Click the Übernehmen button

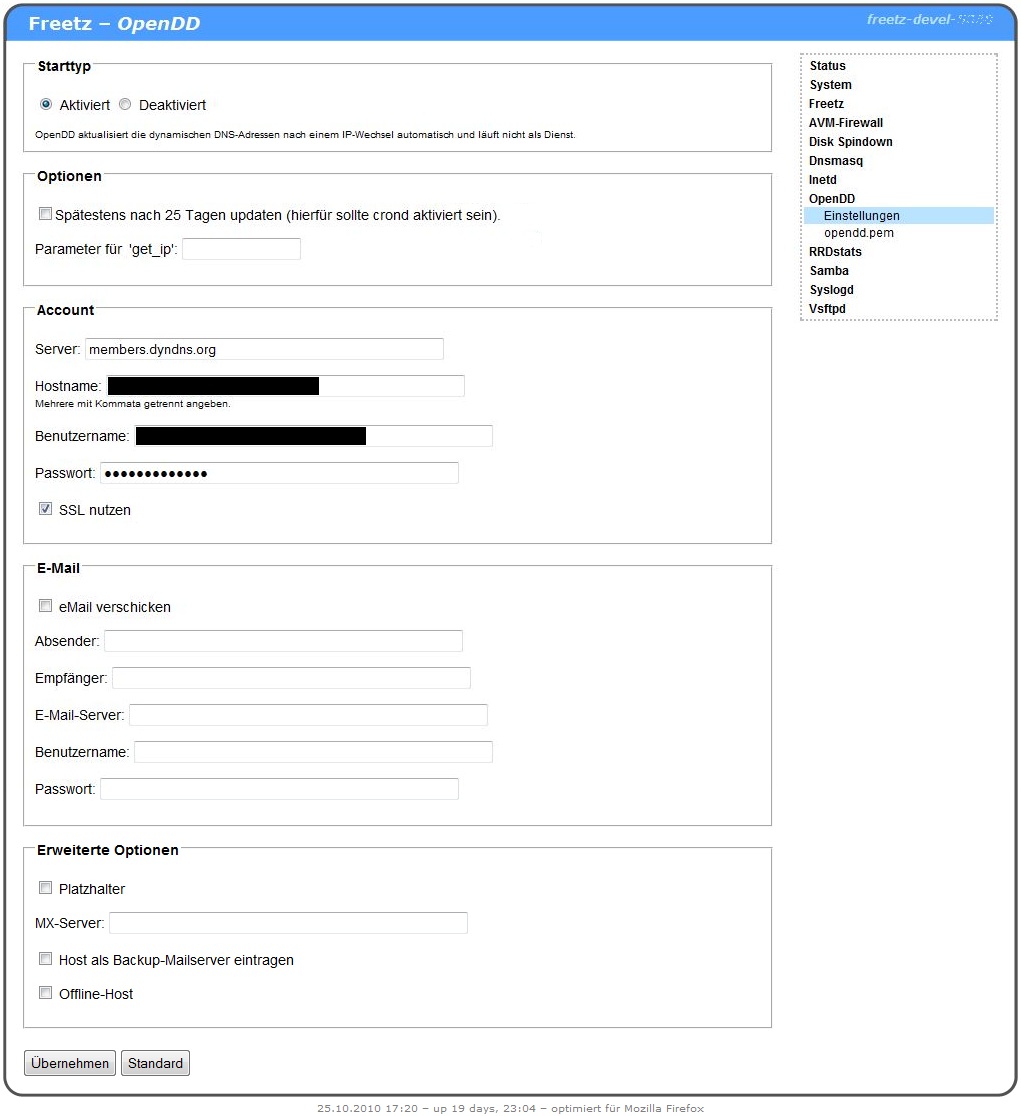tap(70, 1063)
